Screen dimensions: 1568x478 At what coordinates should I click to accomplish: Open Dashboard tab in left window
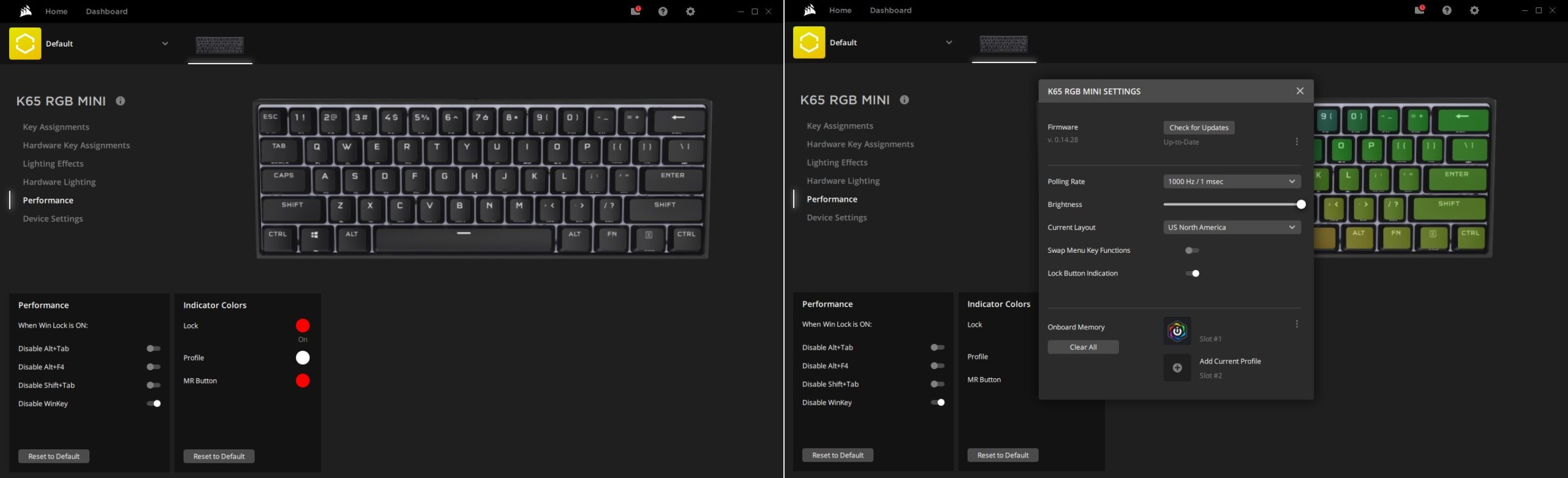(107, 12)
